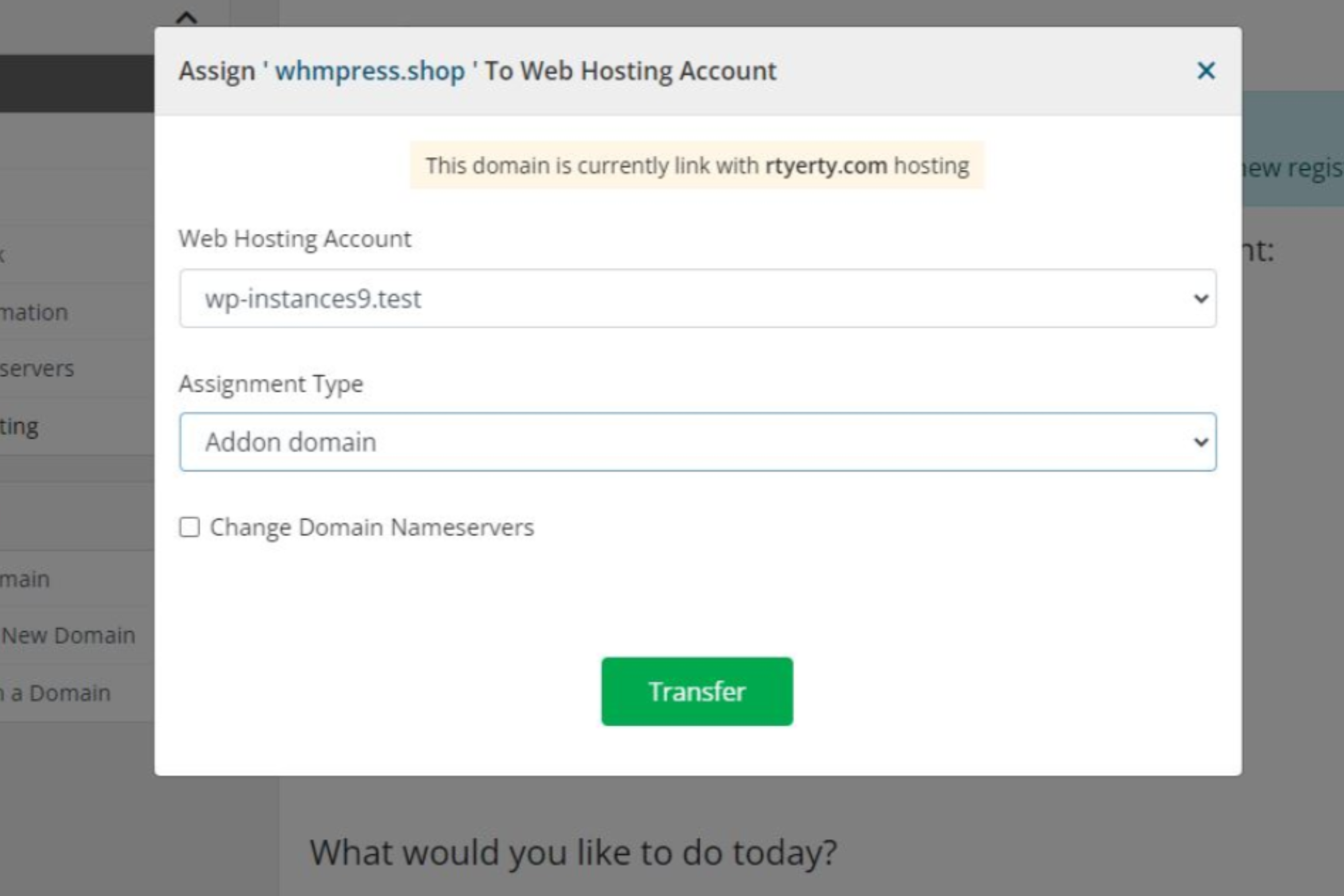1344x896 pixels.
Task: Open the Web Hosting Account dropdown
Action: 697,299
